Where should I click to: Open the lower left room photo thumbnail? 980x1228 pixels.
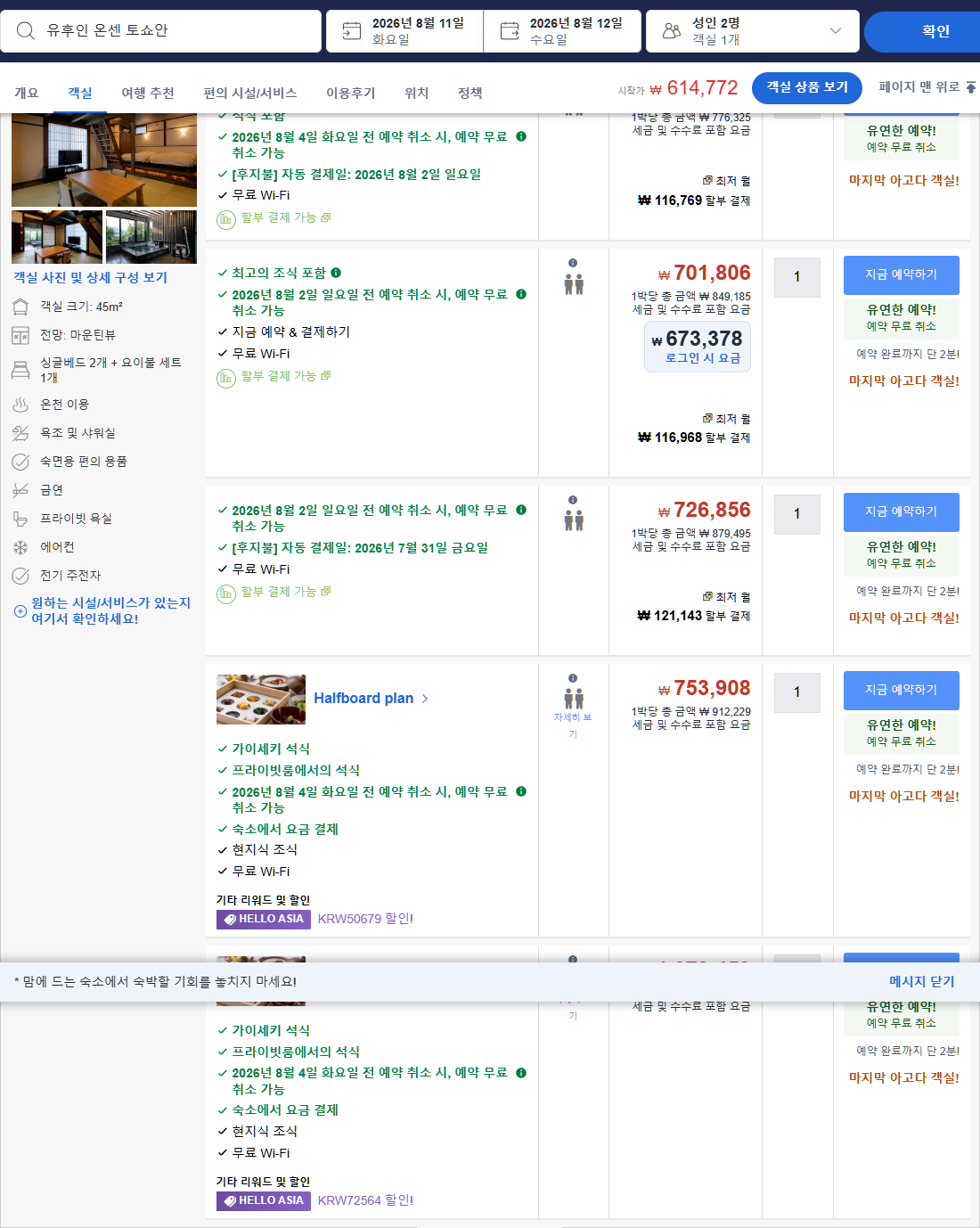pyautogui.click(x=57, y=236)
